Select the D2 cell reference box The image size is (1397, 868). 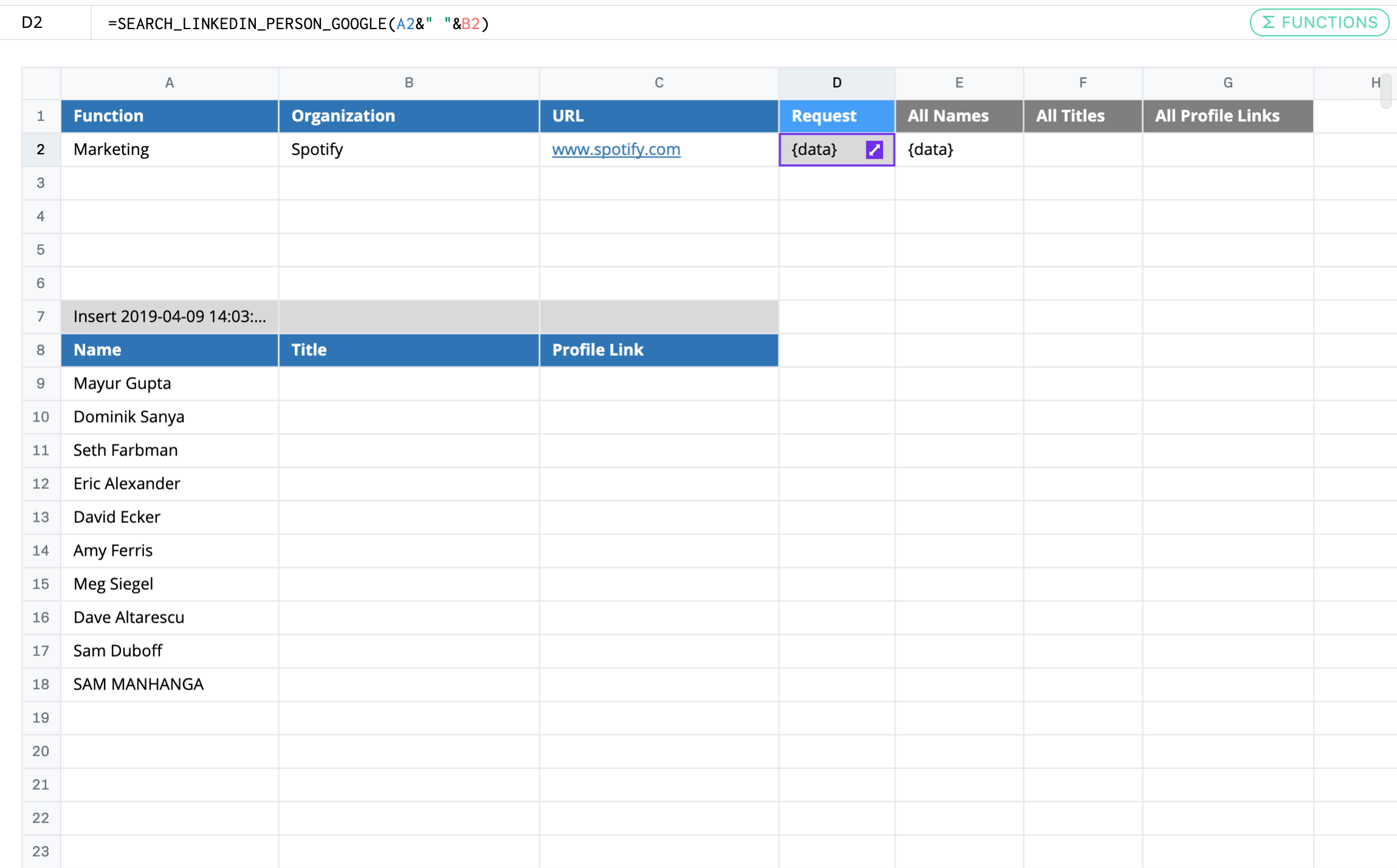(x=33, y=23)
